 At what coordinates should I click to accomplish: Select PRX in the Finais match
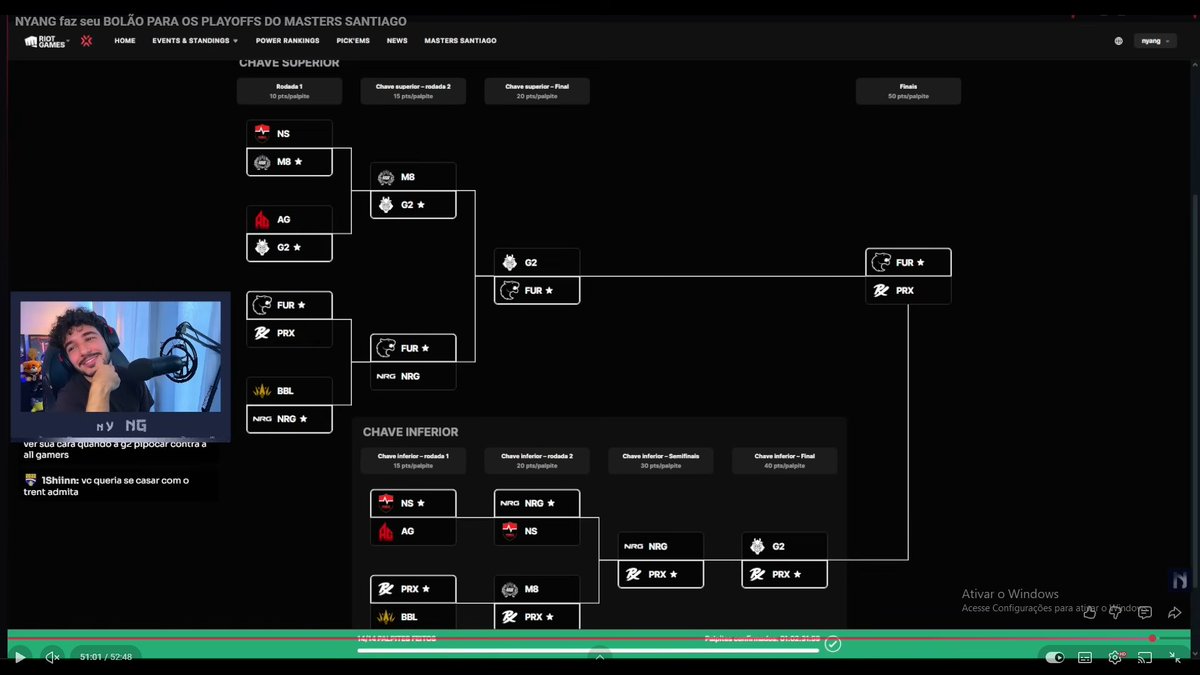pyautogui.click(x=908, y=290)
